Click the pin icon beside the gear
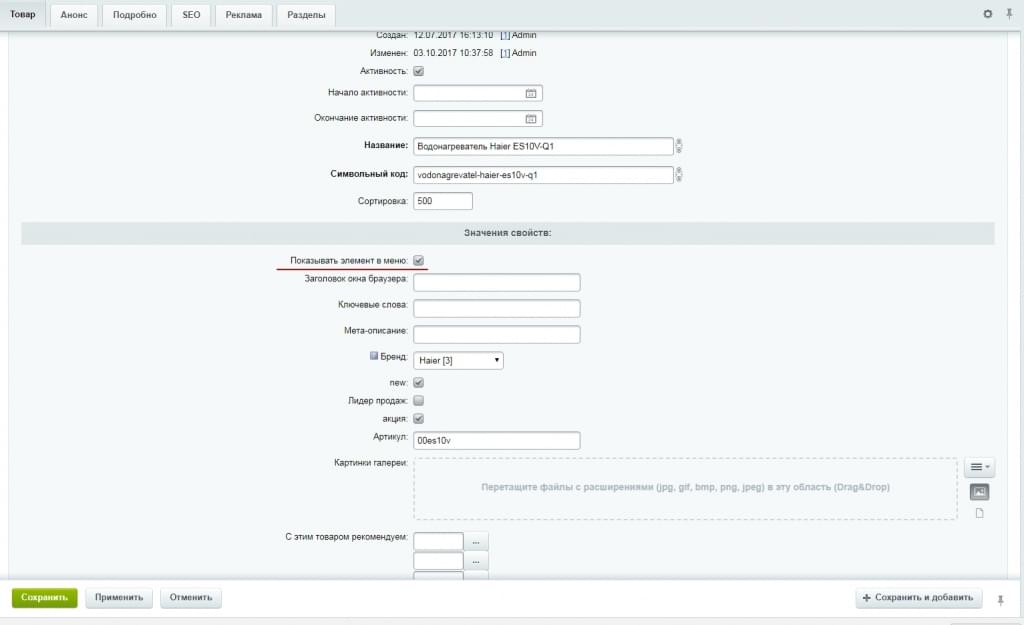1024x625 pixels. (1009, 14)
